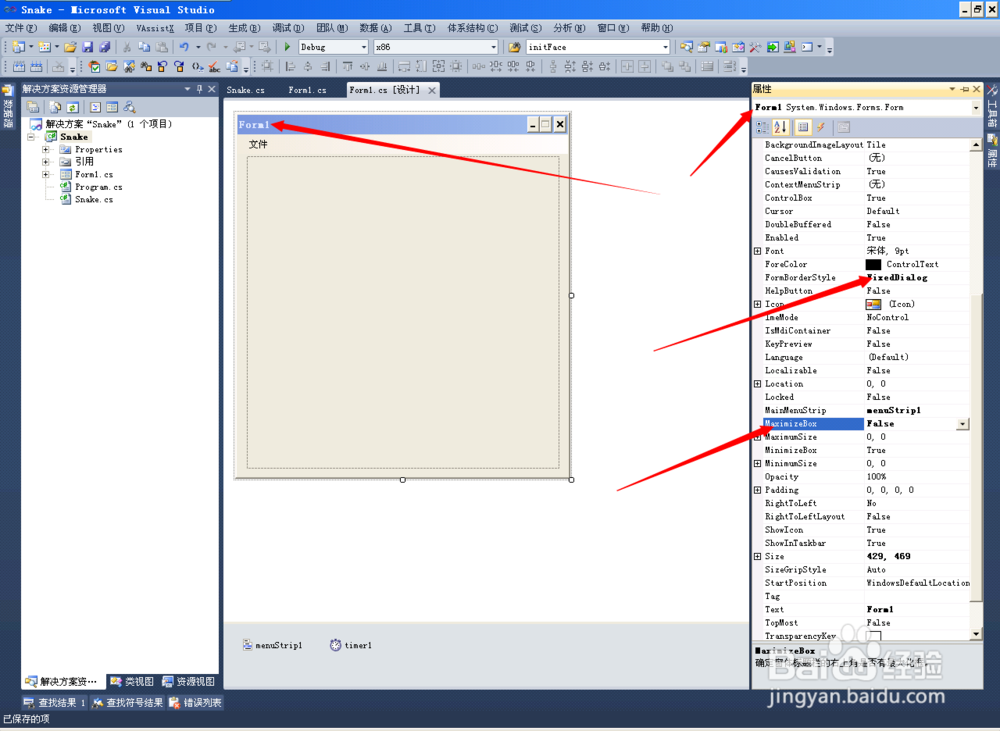Open the x86 platform dropdown

493,47
